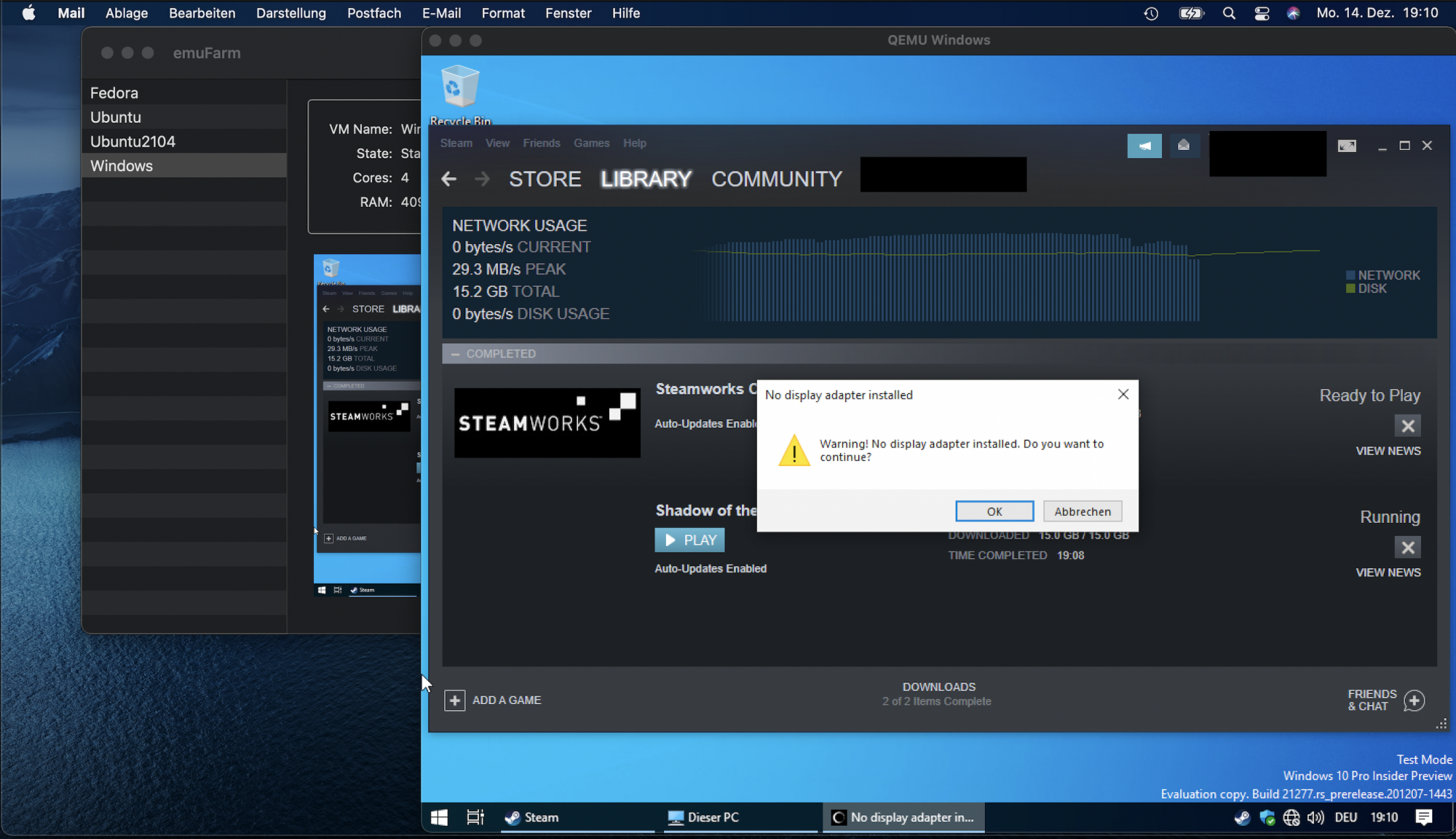Click ADD A GAME plus button
1456x839 pixels.
(x=455, y=701)
